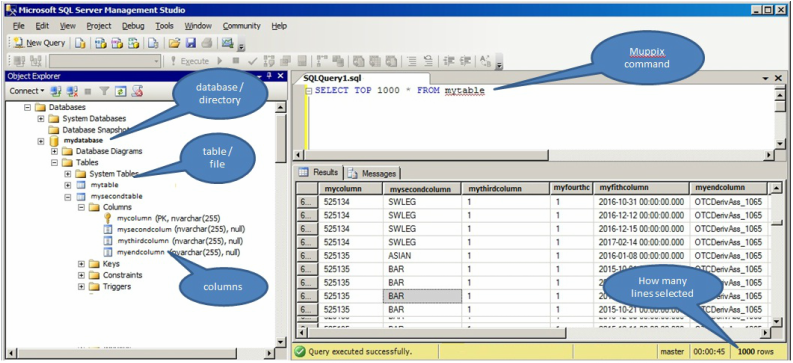Click the parse query checkmark icon
Viewport: 793px width, 363px height.
[x=252, y=61]
